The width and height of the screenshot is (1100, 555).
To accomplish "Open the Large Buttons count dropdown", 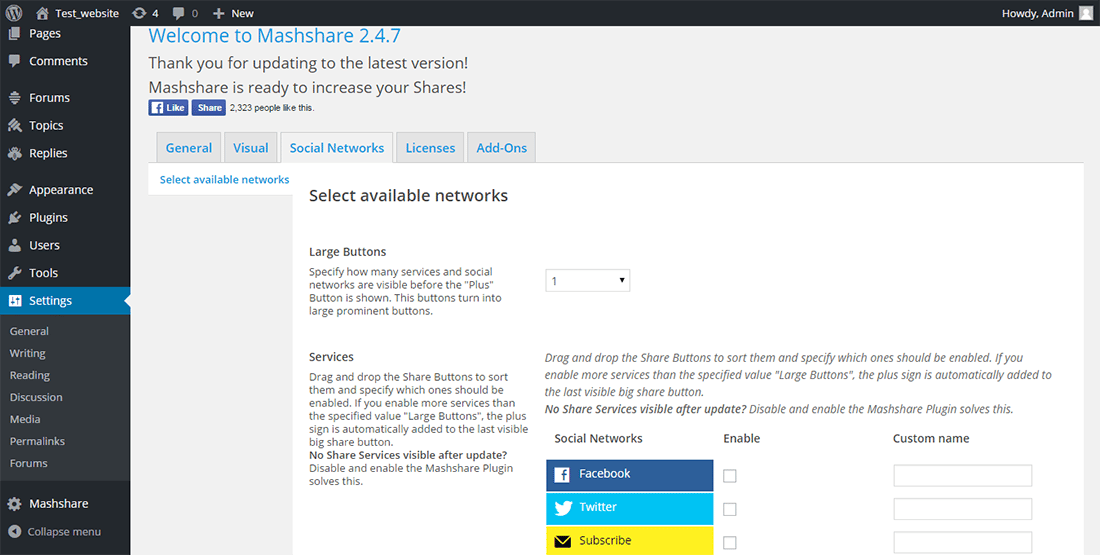I will tap(587, 281).
